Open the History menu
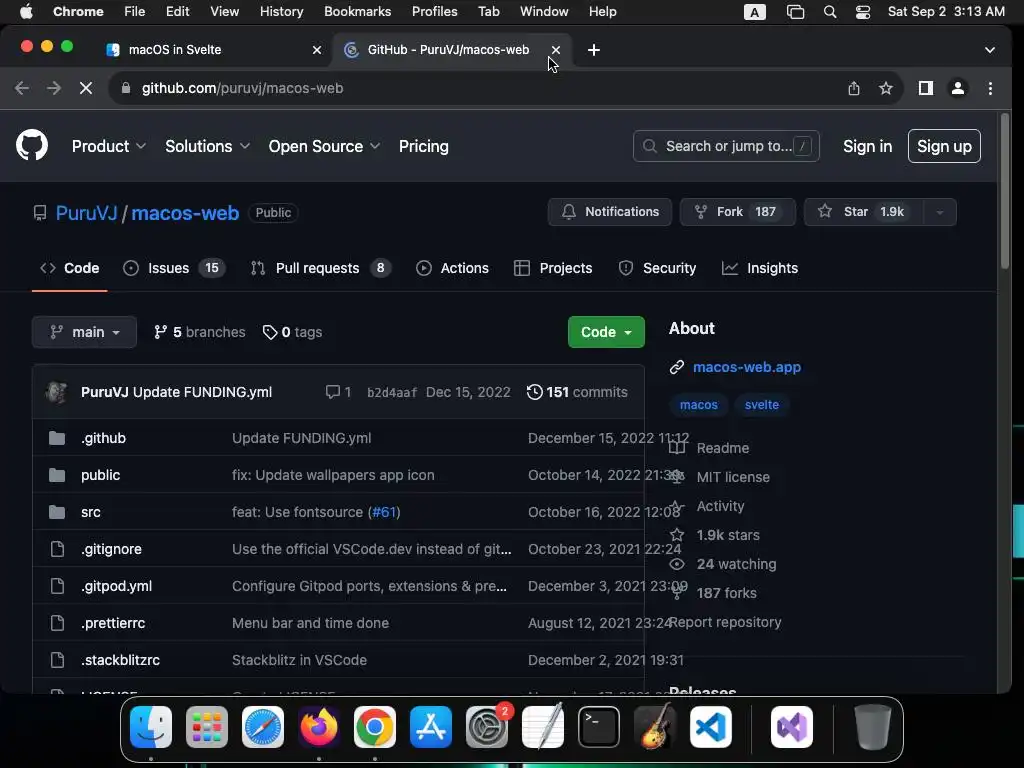Image resolution: width=1024 pixels, height=768 pixels. click(x=281, y=12)
